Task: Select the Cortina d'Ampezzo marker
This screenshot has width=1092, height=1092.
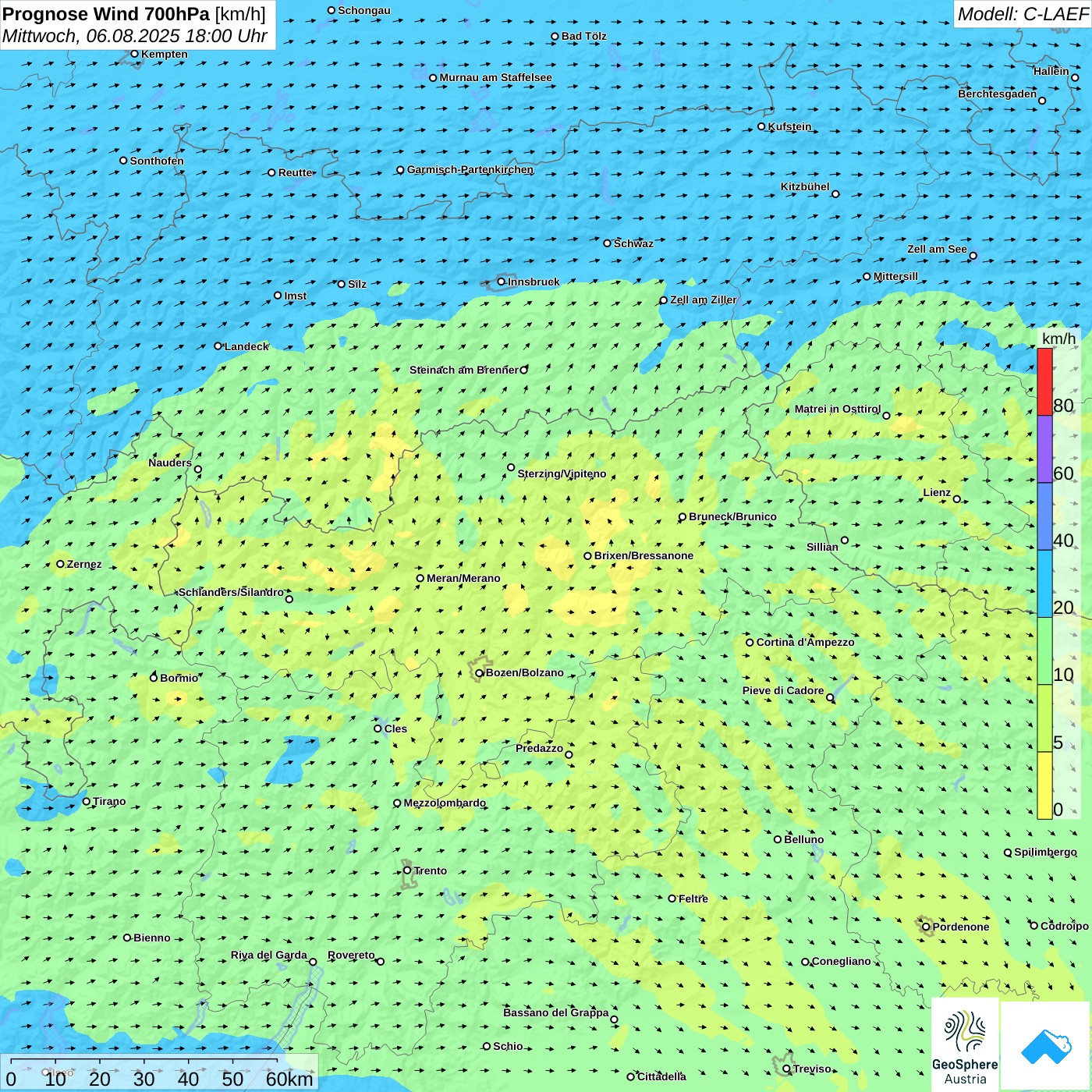Action: click(x=750, y=642)
